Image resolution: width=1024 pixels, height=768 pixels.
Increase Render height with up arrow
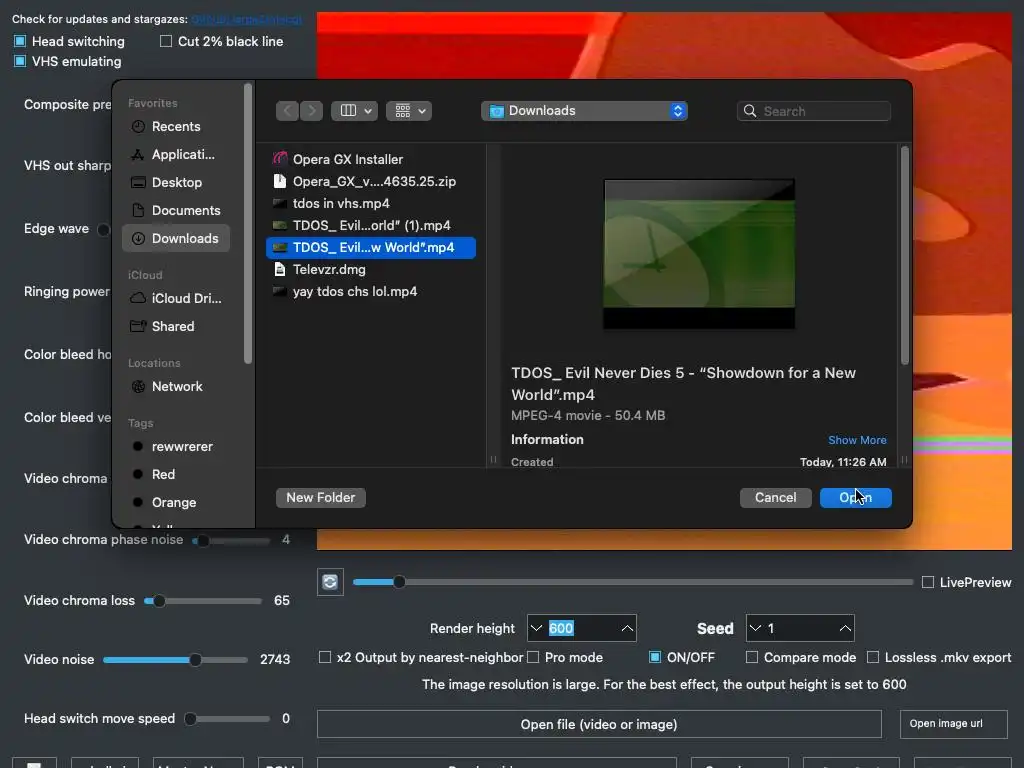click(x=627, y=628)
